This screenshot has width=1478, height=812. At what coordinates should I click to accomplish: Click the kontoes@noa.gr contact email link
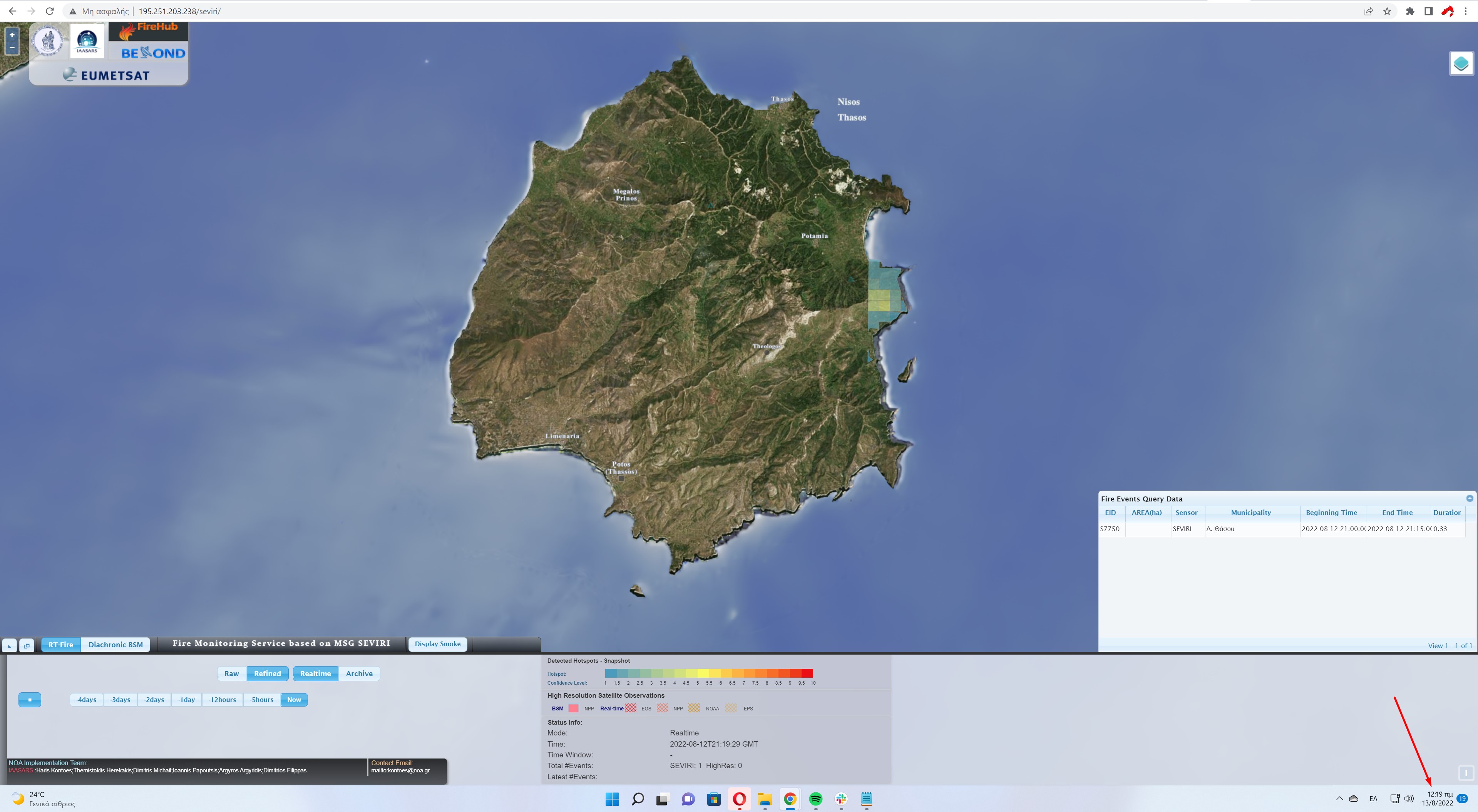tap(400, 770)
